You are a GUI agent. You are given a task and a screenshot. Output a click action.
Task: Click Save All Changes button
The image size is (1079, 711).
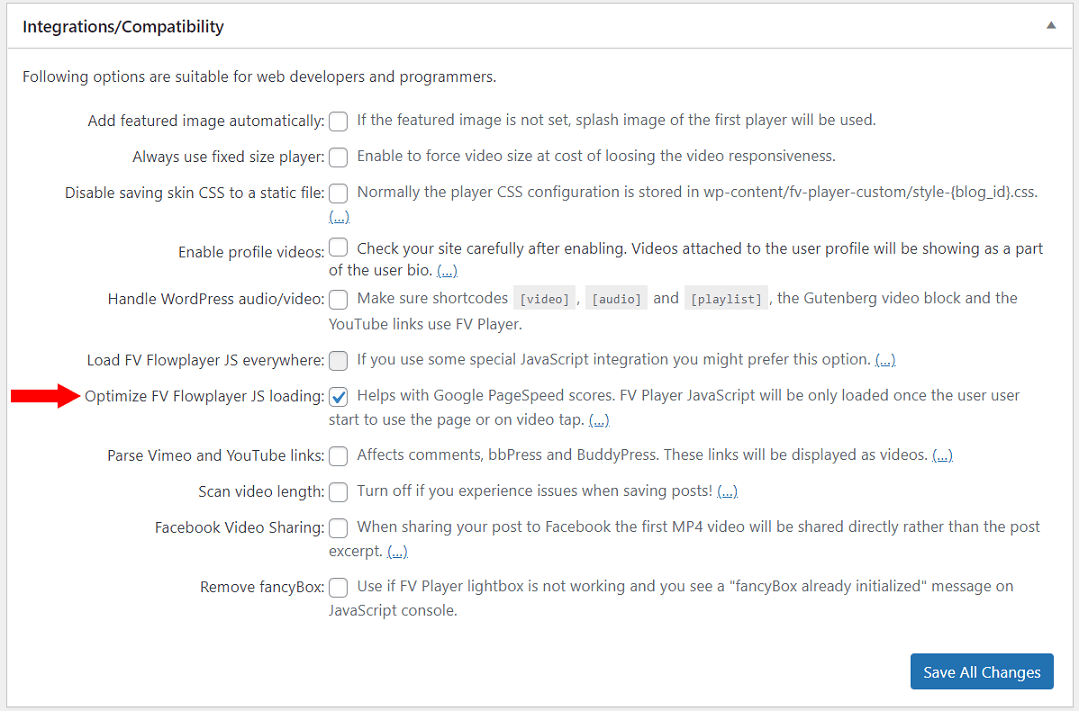click(x=981, y=672)
